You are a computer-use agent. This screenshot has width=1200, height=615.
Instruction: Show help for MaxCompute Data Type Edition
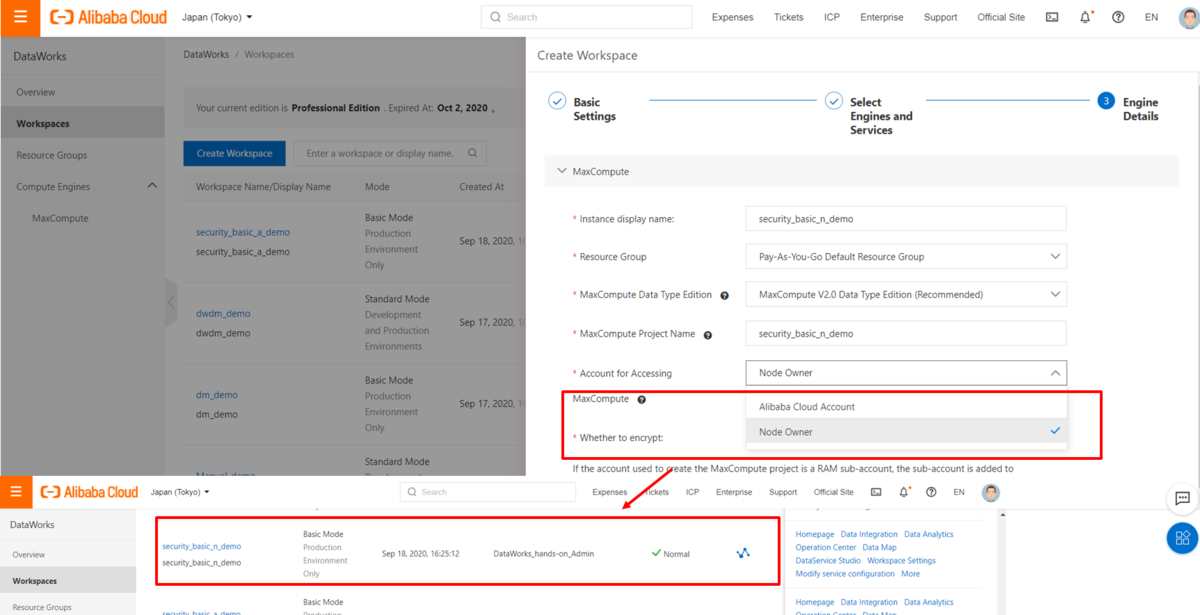(724, 296)
